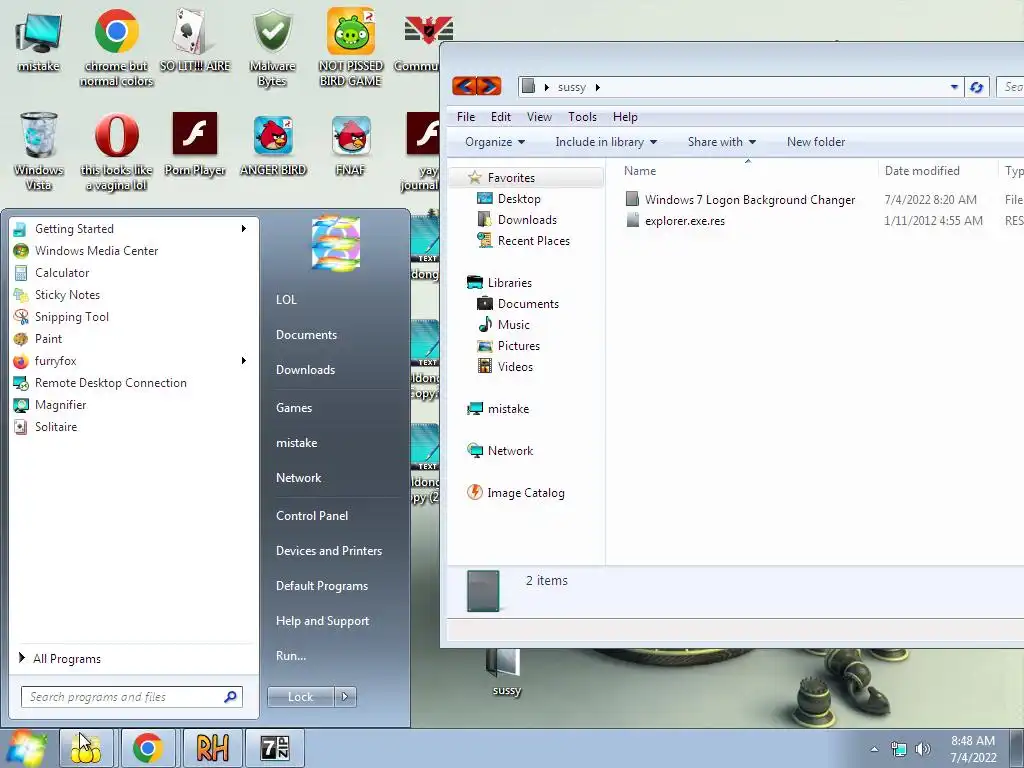Expand the Getting Started submenu arrow
Viewport: 1024px width, 768px height.
244,229
